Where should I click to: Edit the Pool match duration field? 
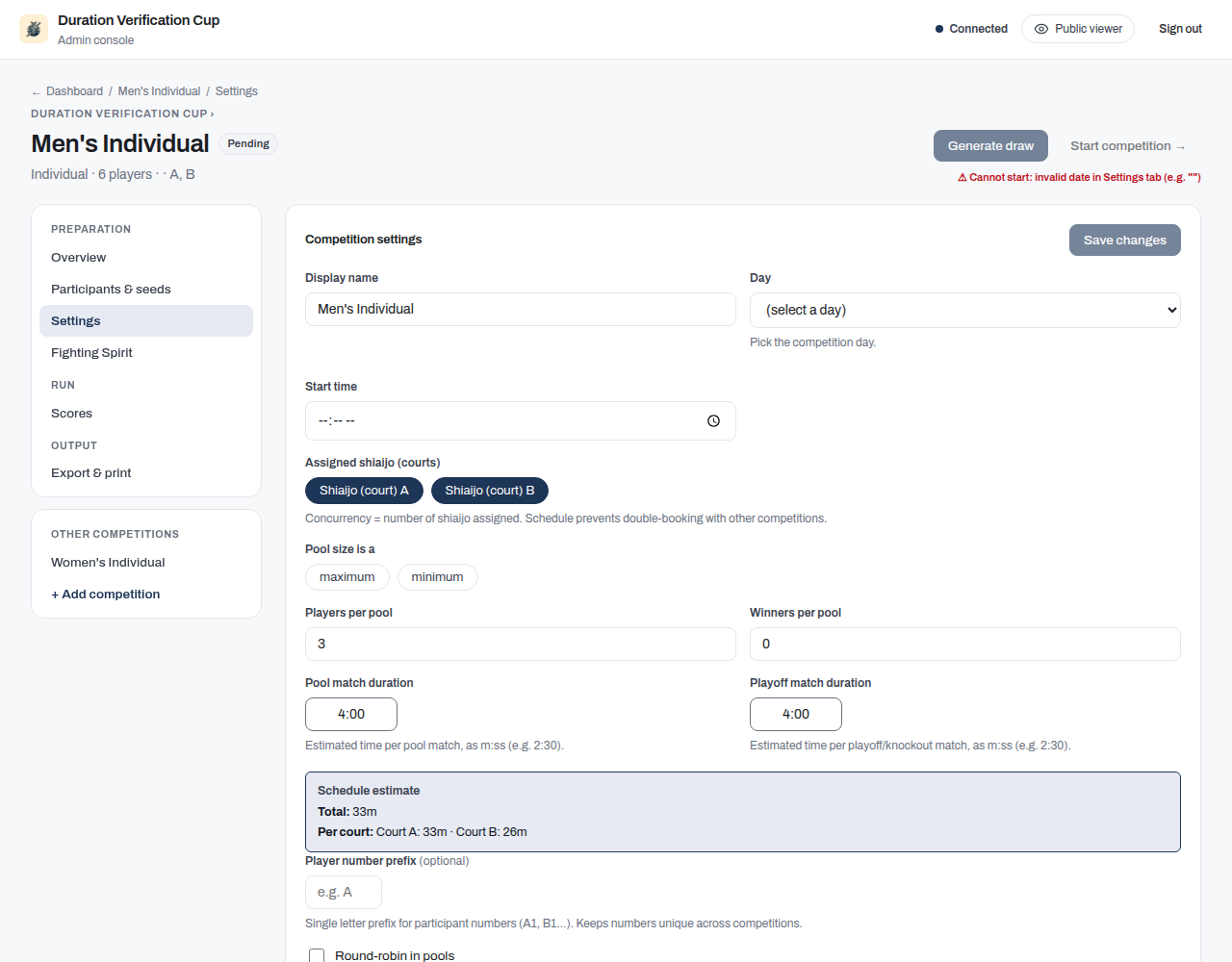click(x=351, y=714)
